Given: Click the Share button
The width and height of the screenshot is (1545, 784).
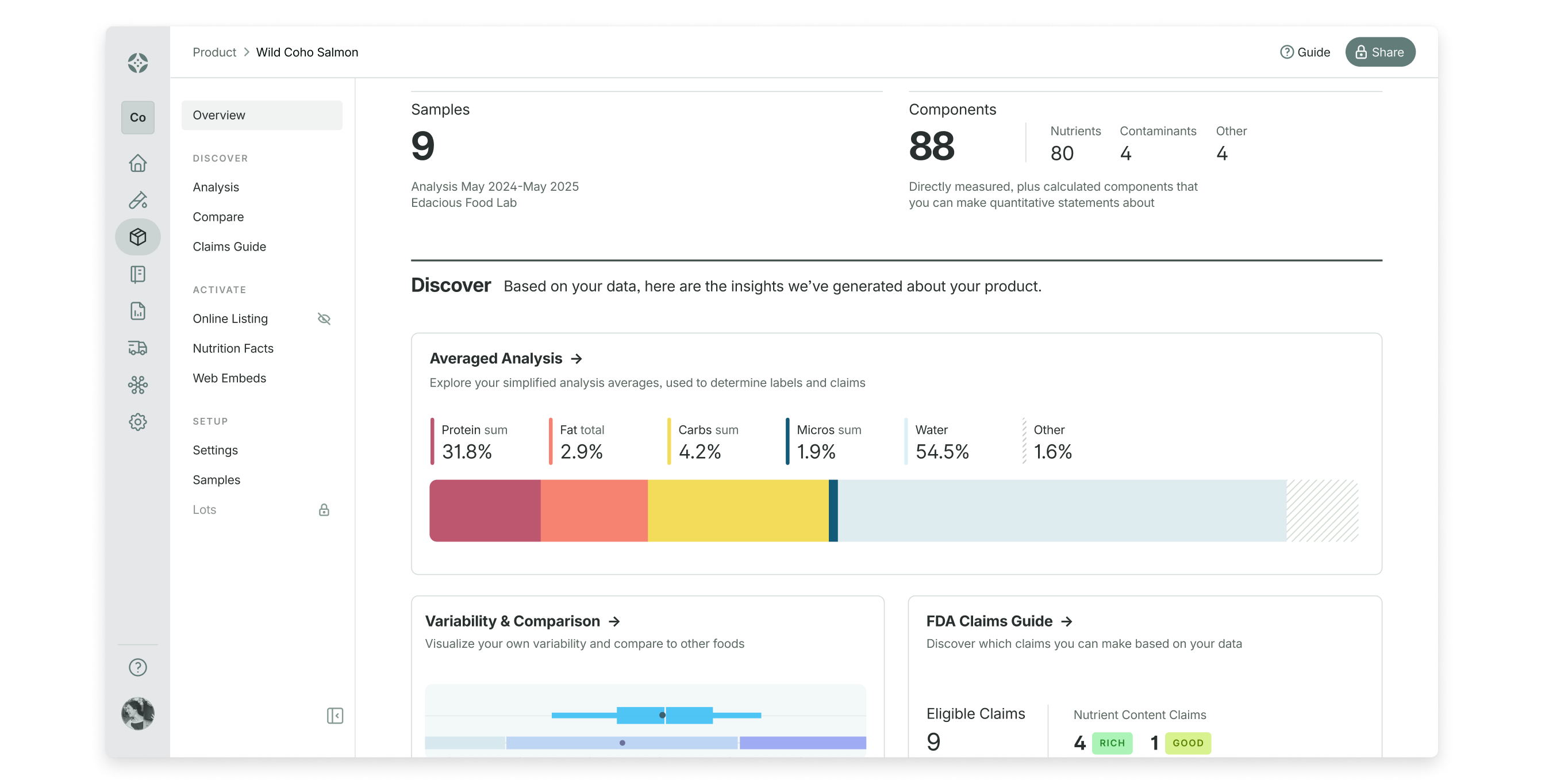Looking at the screenshot, I should (1379, 52).
